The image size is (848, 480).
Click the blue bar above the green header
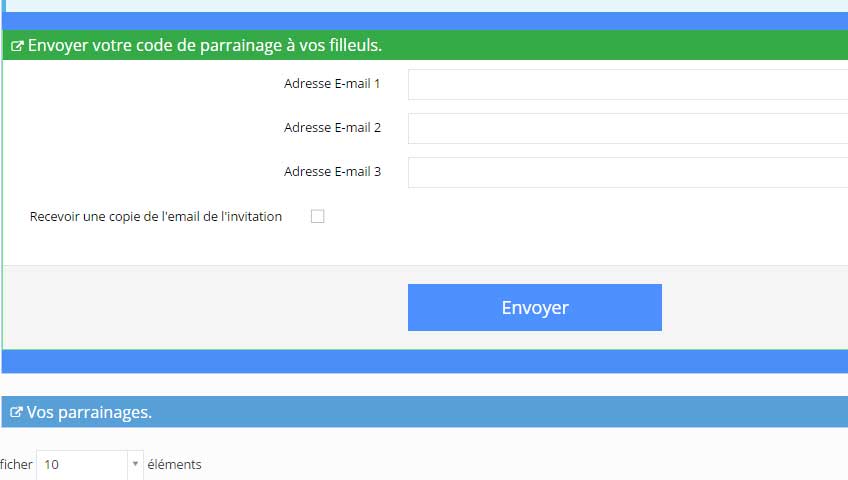click(x=425, y=21)
